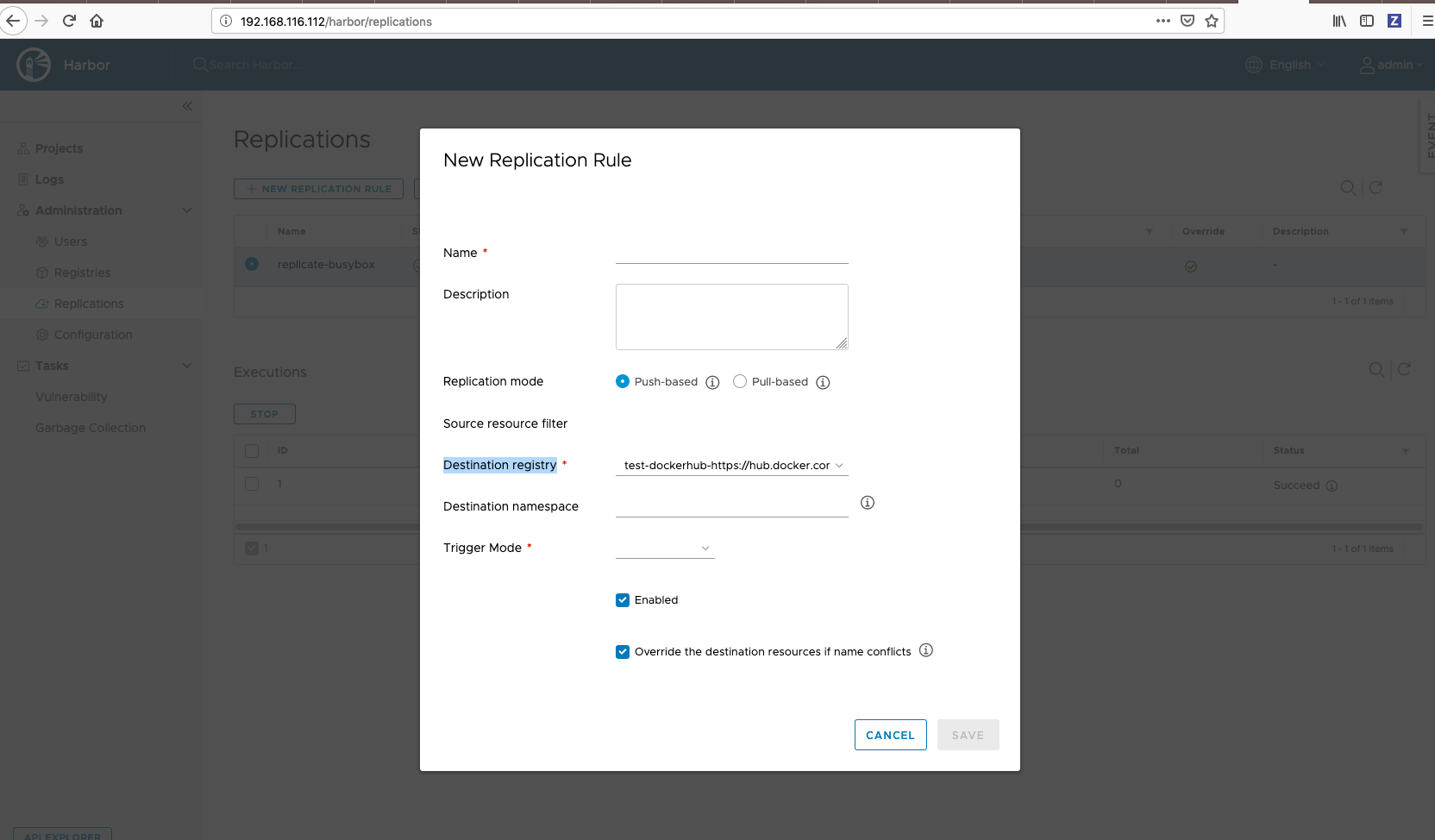Uncheck the Enabled checkbox

[x=622, y=599]
